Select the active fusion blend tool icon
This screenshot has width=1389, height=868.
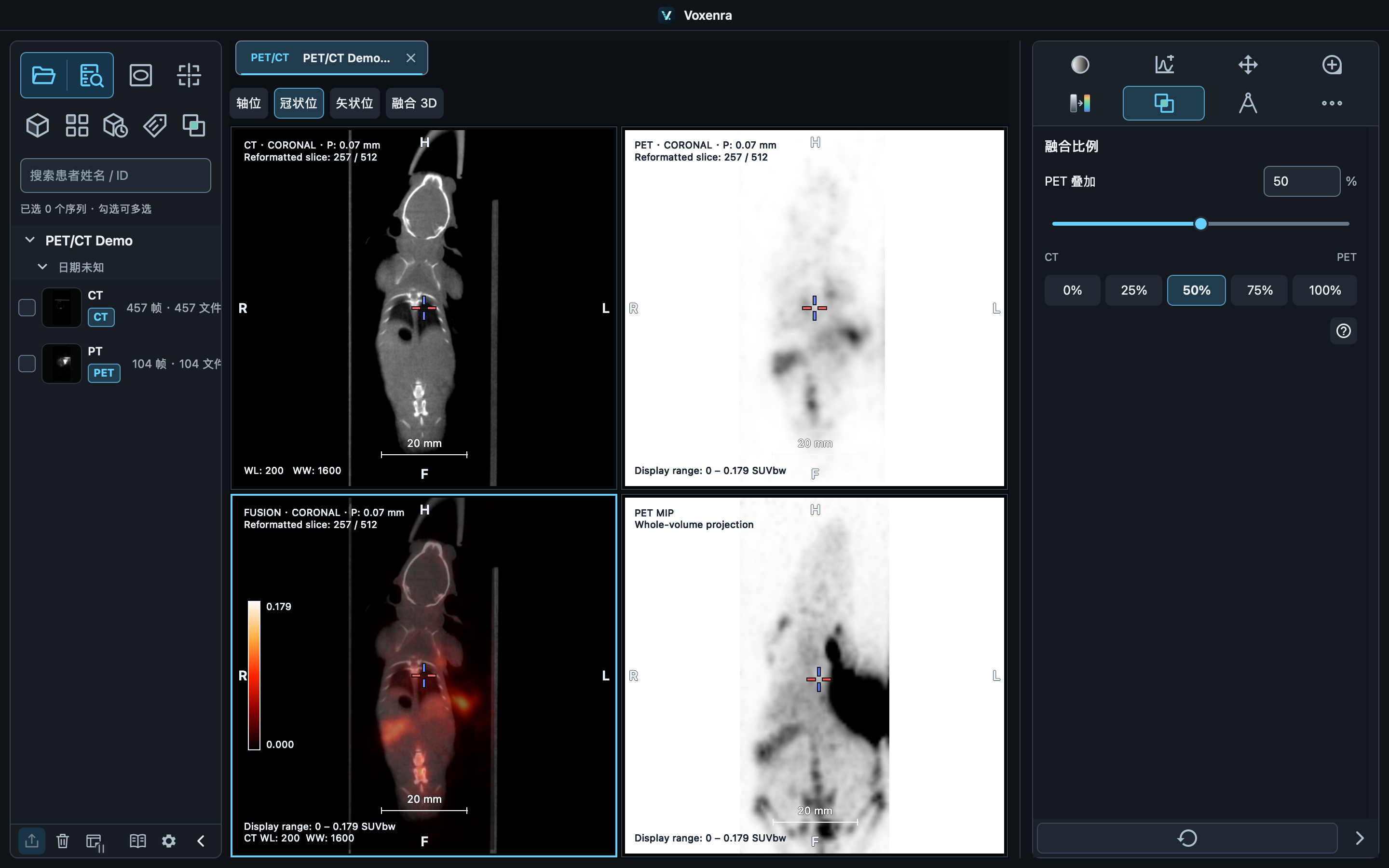(x=1163, y=103)
